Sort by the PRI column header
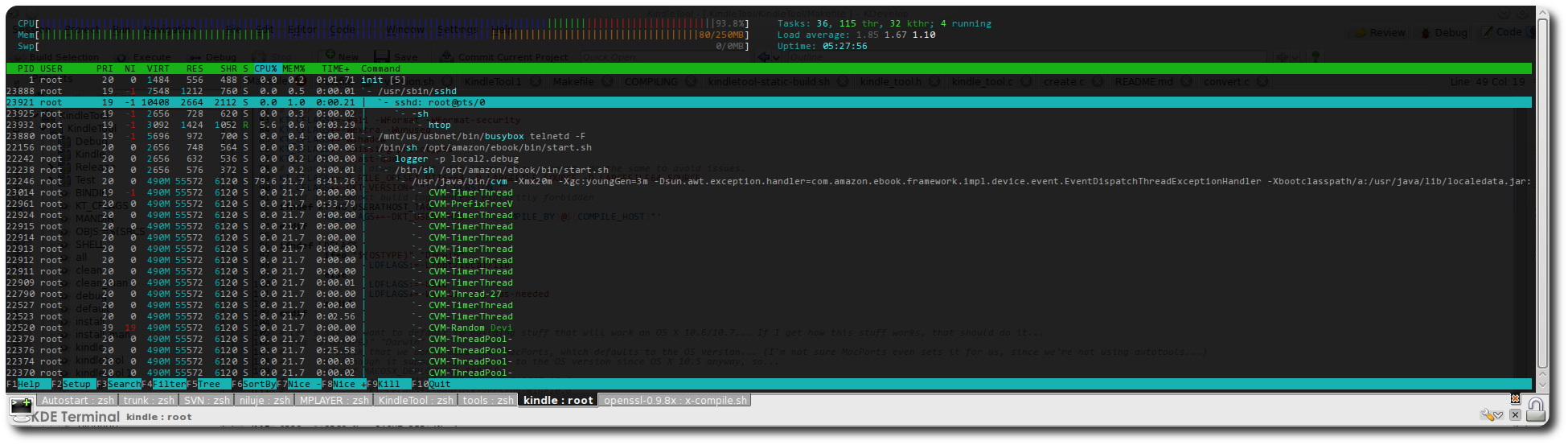The image size is (1568, 445). coord(105,68)
